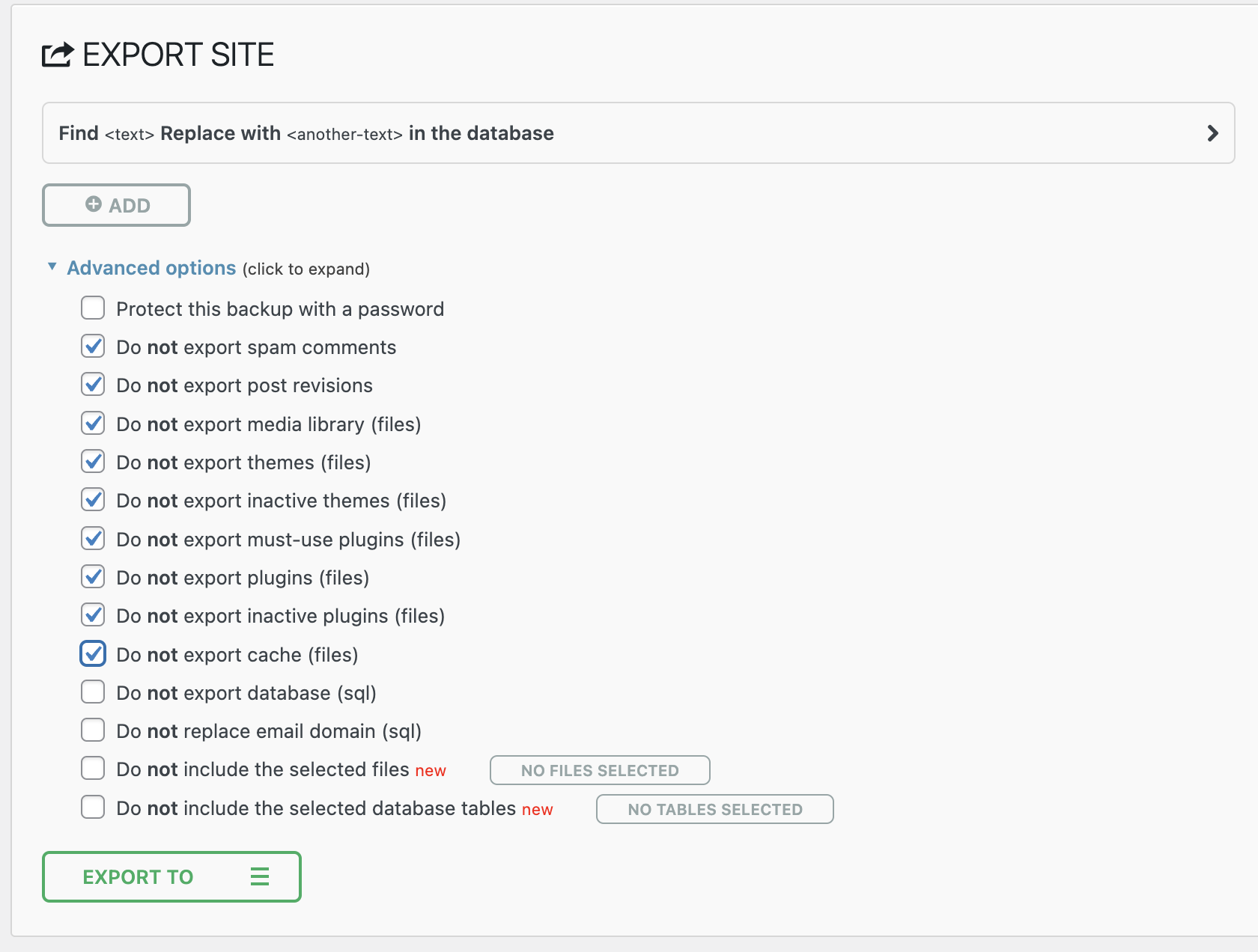Toggle Do not export must-use plugins
The width and height of the screenshot is (1258, 952).
pos(93,539)
